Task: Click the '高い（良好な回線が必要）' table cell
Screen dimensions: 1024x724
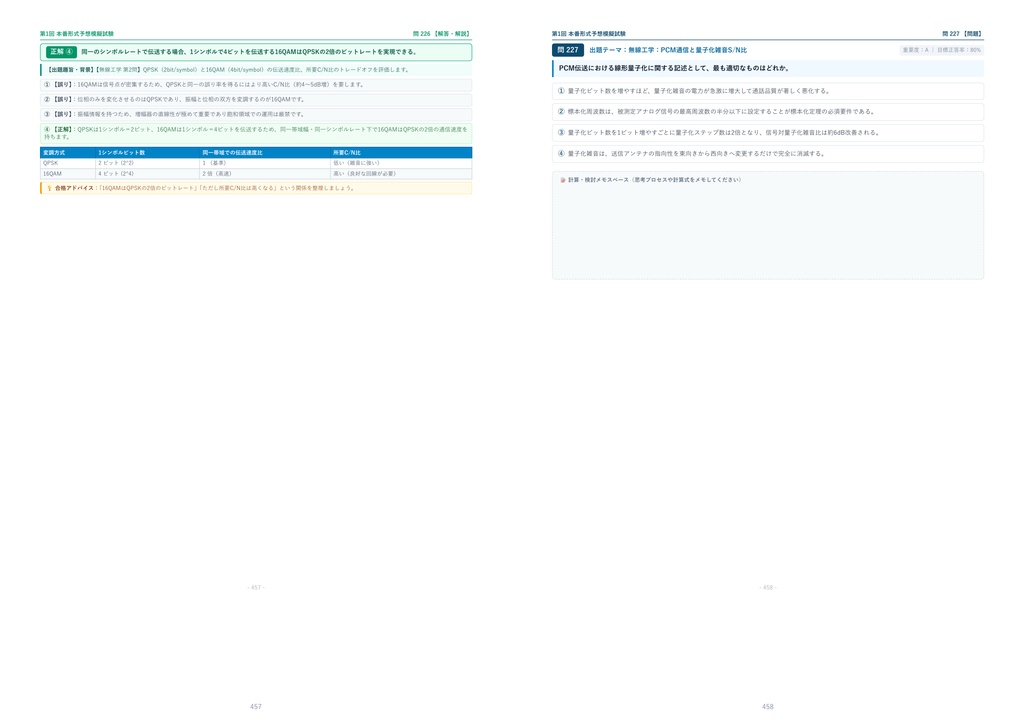Action: tap(401, 174)
